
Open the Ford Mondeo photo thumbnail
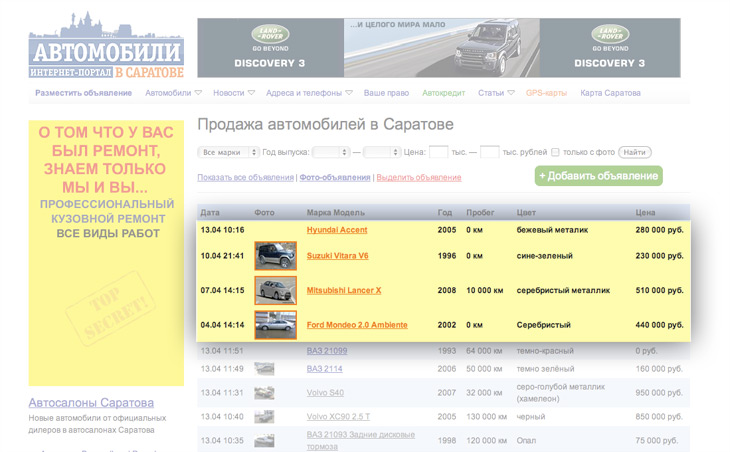point(275,325)
